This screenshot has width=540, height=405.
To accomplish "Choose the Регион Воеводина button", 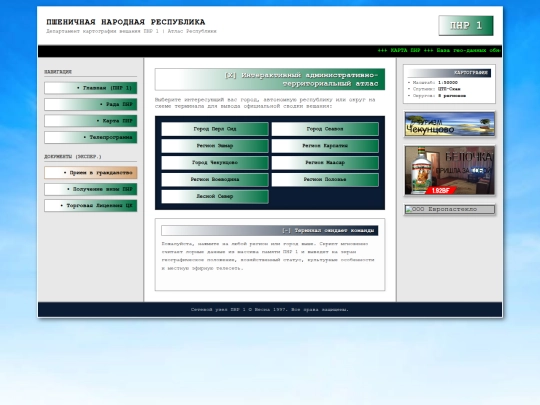I will (215, 179).
